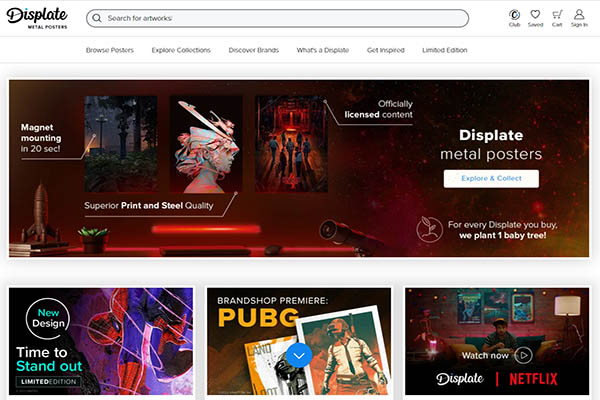Open the shopping Cart icon
Viewport: 600px width, 400px height.
[x=557, y=15]
